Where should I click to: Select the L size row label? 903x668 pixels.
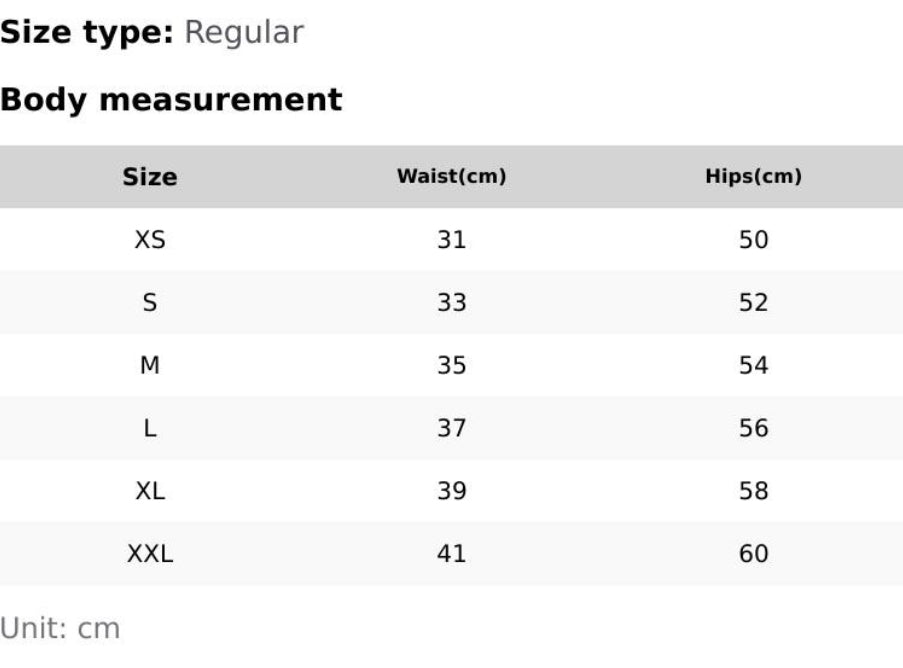pyautogui.click(x=150, y=429)
